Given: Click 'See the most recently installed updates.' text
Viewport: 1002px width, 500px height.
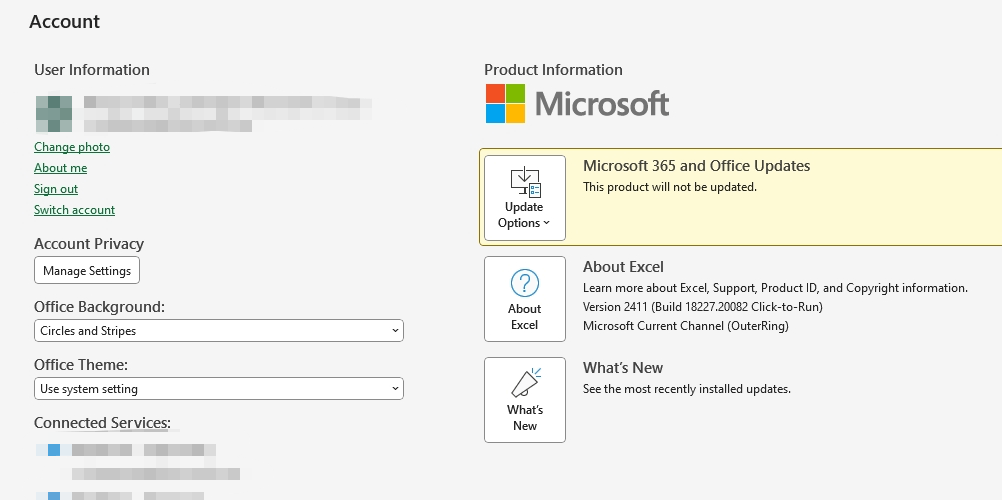Looking at the screenshot, I should coord(687,389).
